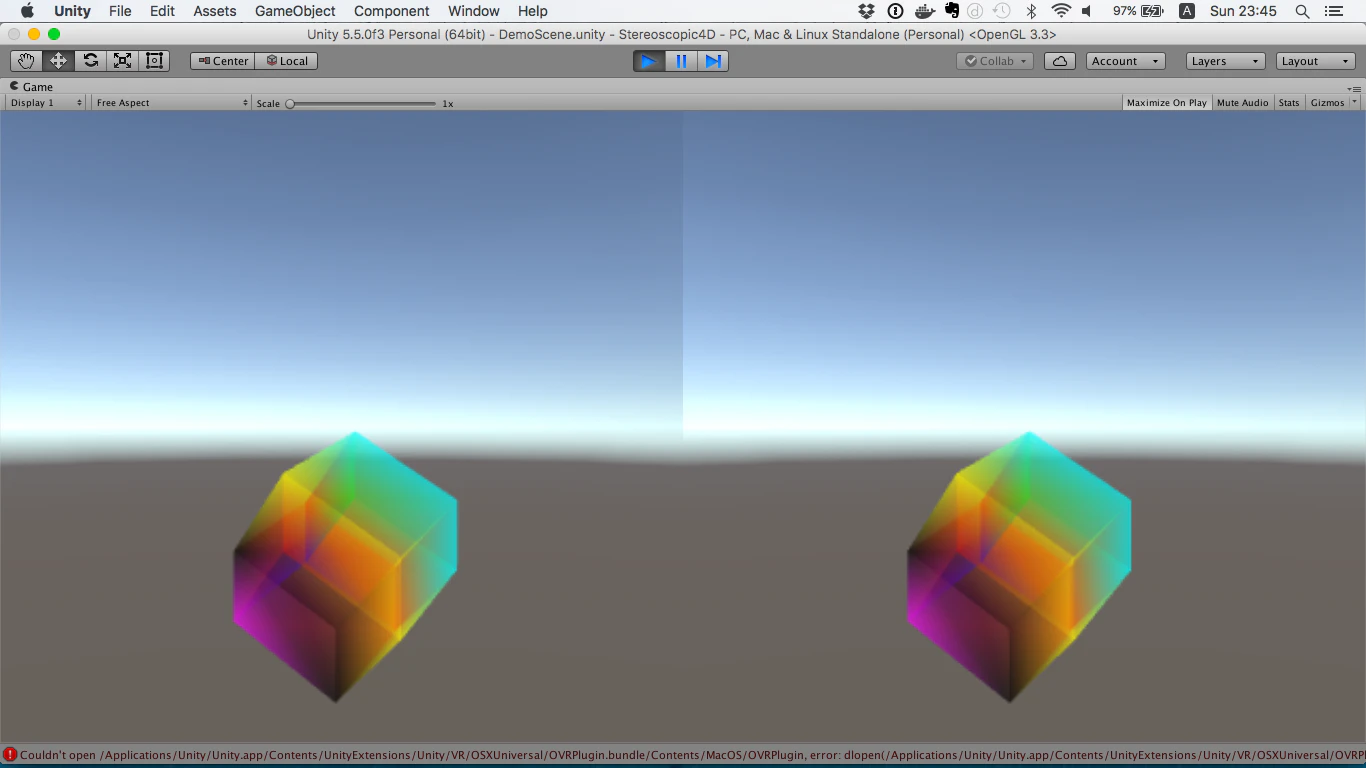Open Cloud services via cloud icon
1366x768 pixels.
pyautogui.click(x=1060, y=61)
